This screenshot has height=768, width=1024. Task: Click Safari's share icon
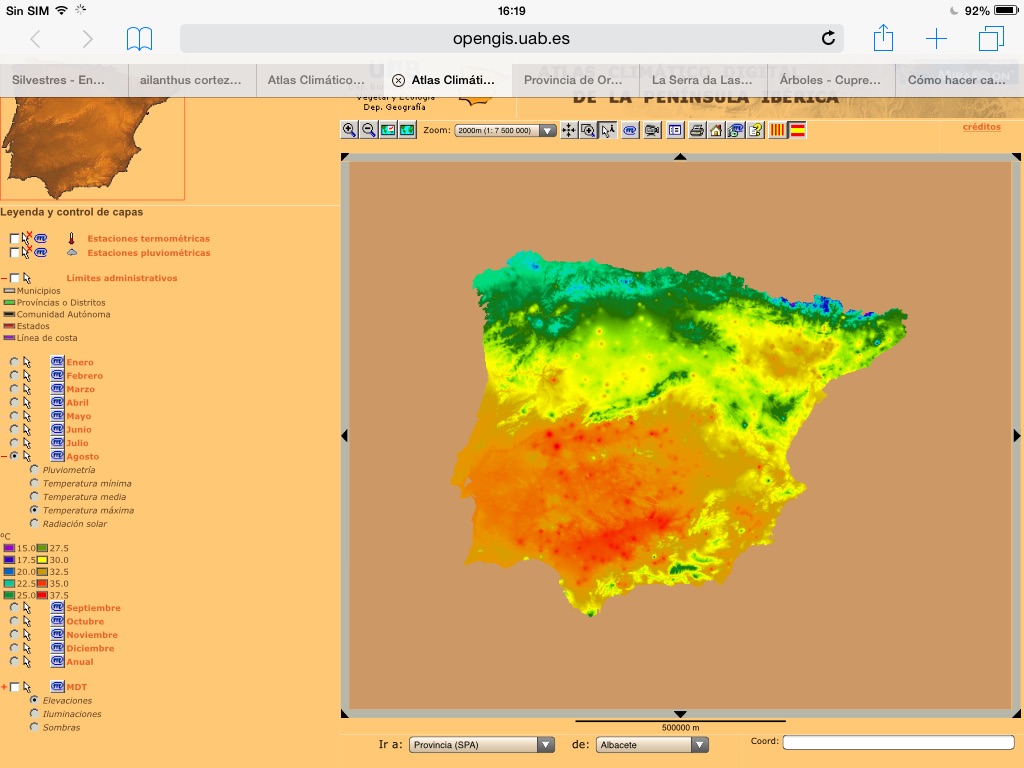[883, 39]
